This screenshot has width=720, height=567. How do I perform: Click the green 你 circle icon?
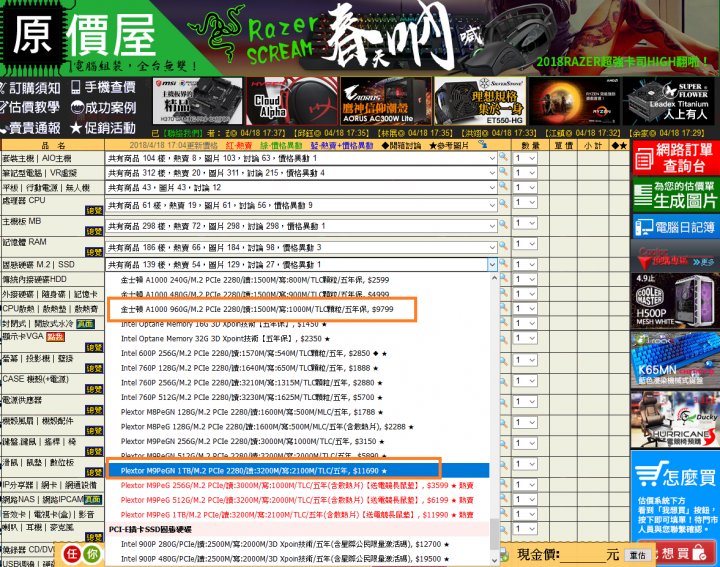click(92, 554)
